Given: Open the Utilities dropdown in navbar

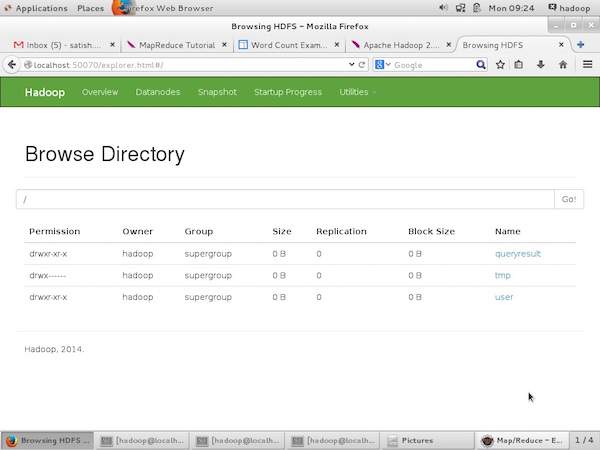Looking at the screenshot, I should (357, 92).
